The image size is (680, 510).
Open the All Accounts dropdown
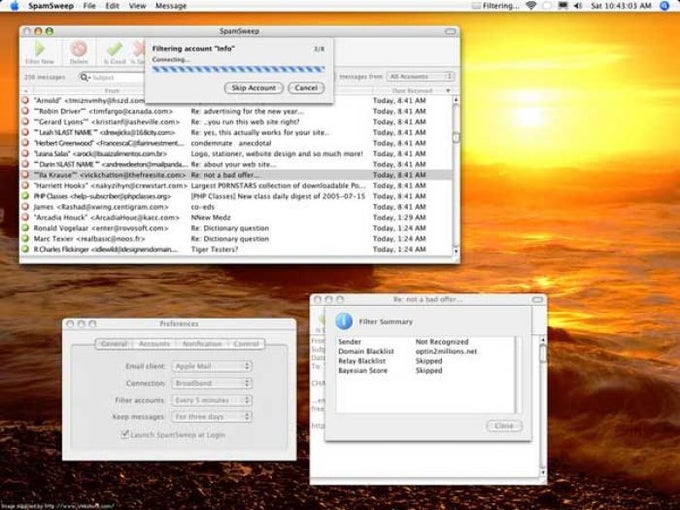tap(420, 76)
